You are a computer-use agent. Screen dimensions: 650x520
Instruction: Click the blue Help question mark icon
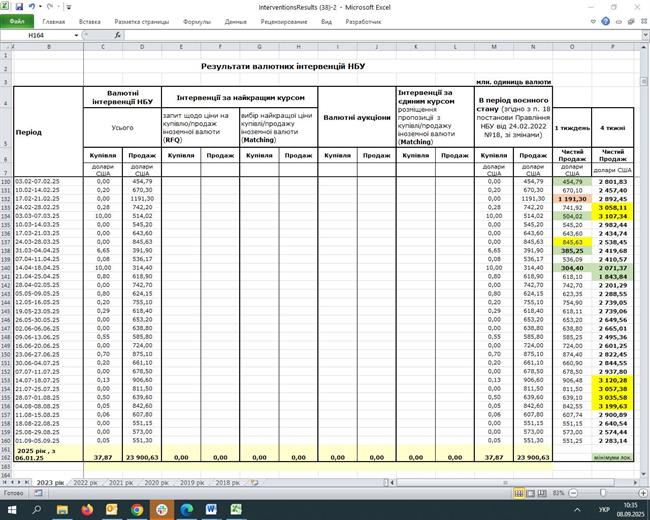[606, 22]
